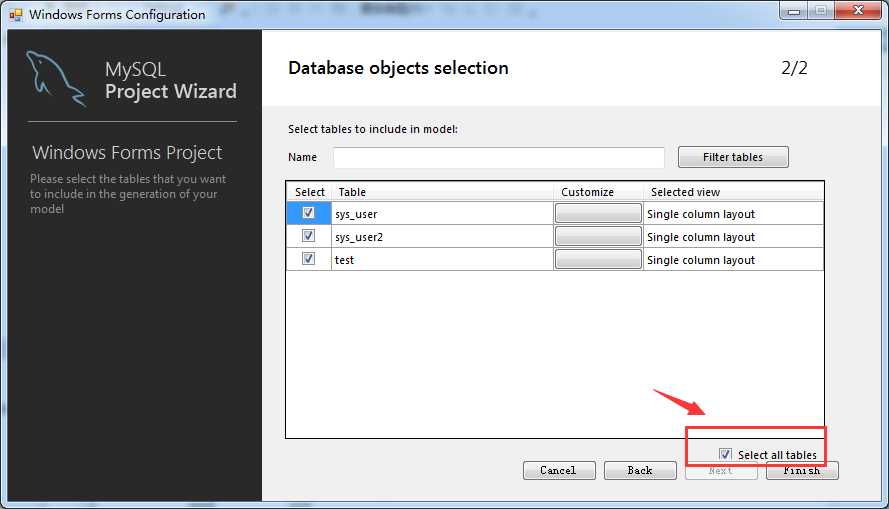Click the Customize column header
This screenshot has height=509, width=889.
click(x=599, y=192)
